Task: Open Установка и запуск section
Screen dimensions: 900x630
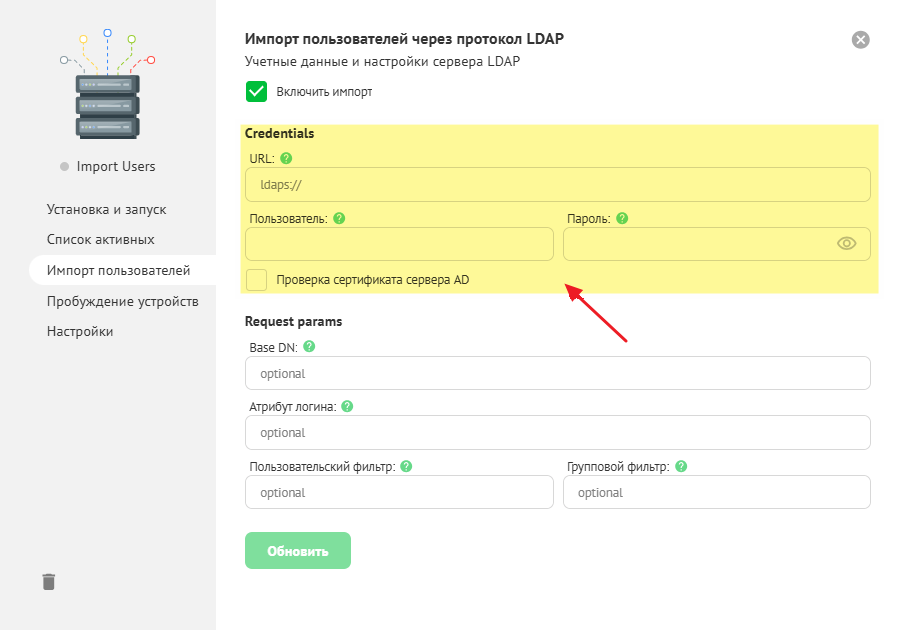Action: [x=106, y=210]
